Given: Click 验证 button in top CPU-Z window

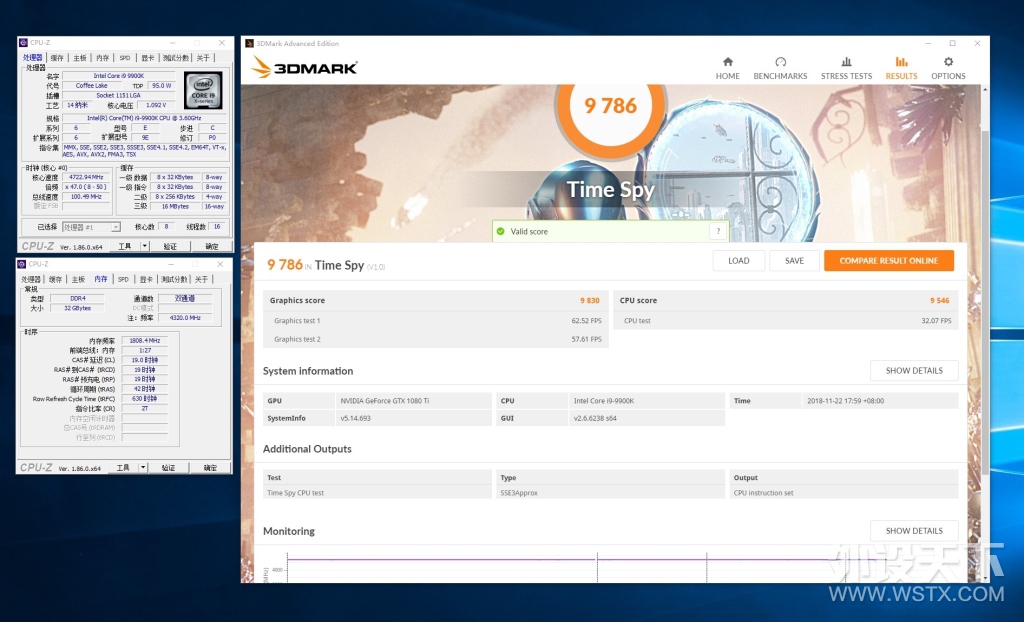Looking at the screenshot, I should 170,246.
